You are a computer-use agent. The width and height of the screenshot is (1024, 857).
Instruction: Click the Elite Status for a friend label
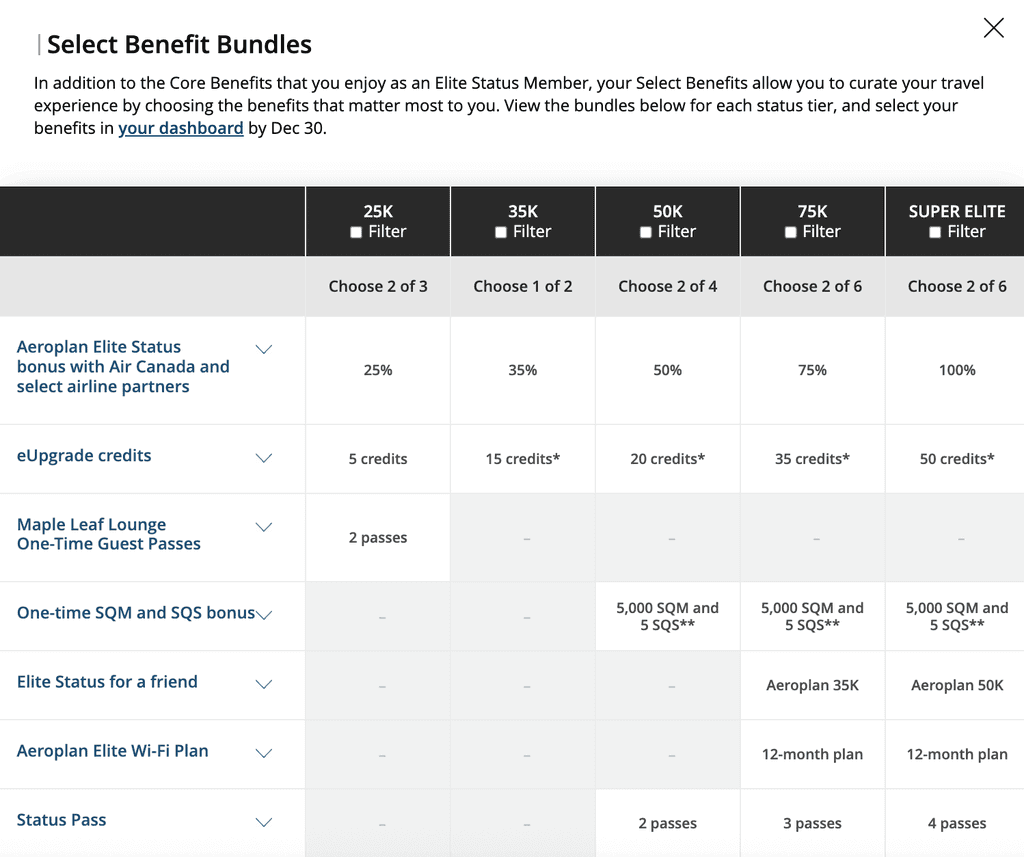[107, 682]
